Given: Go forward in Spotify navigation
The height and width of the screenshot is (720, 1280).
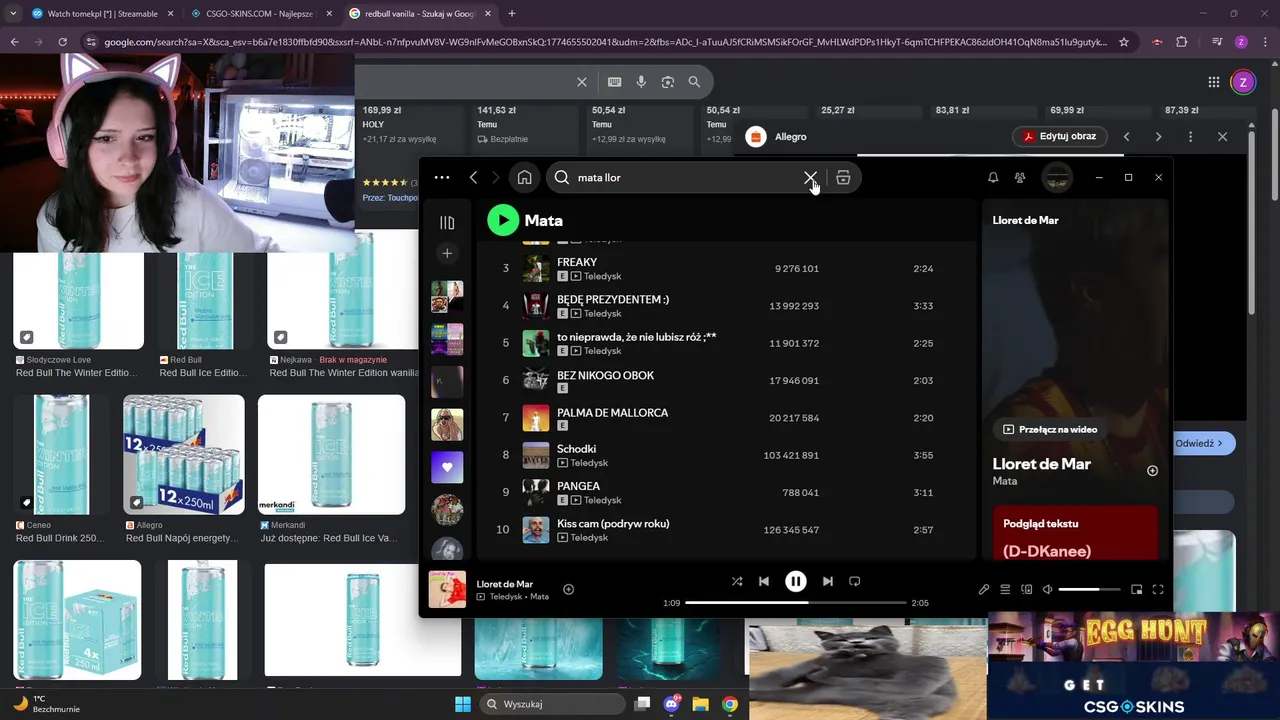Looking at the screenshot, I should point(495,178).
